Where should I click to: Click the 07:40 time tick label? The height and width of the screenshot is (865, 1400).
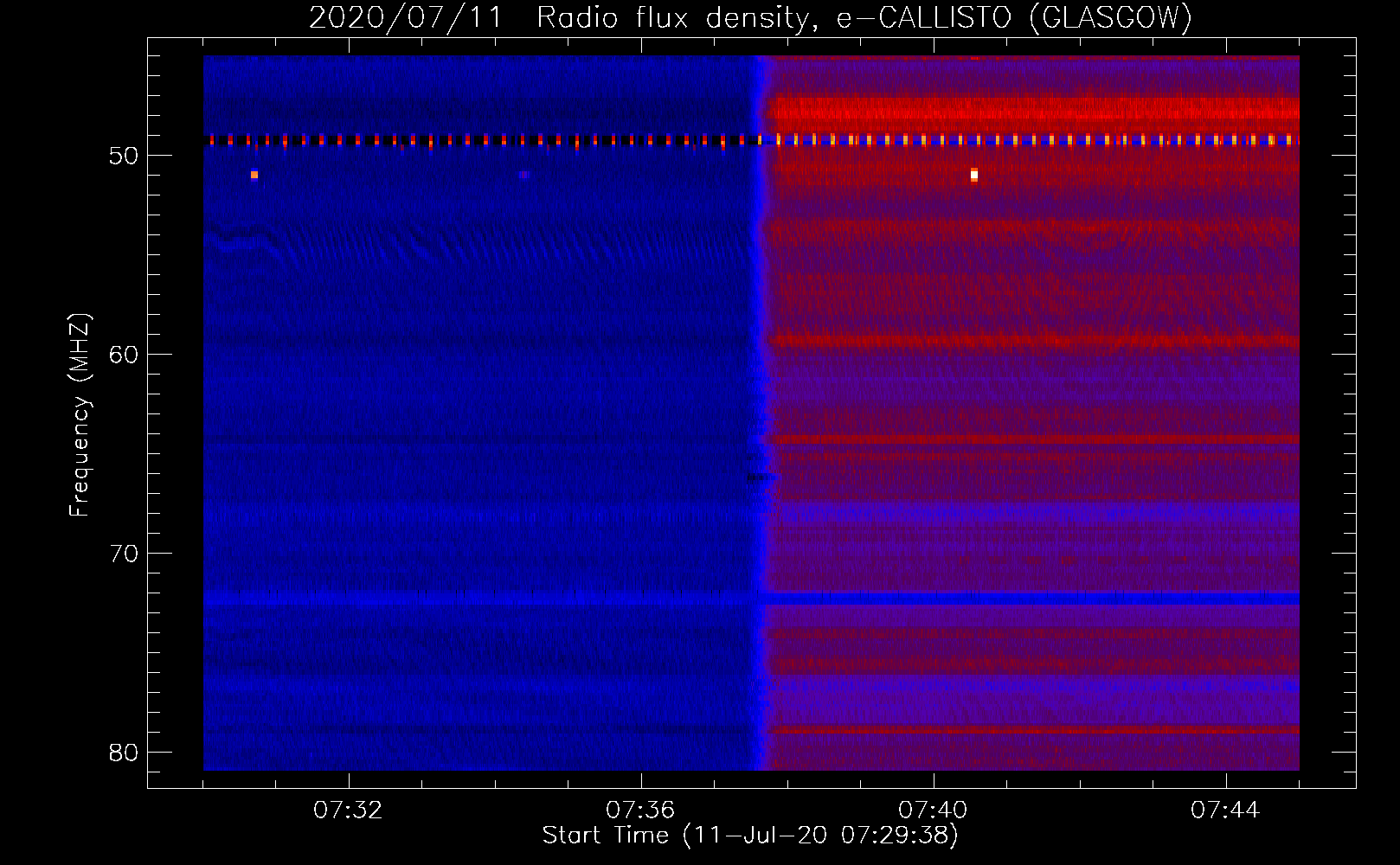click(x=933, y=811)
